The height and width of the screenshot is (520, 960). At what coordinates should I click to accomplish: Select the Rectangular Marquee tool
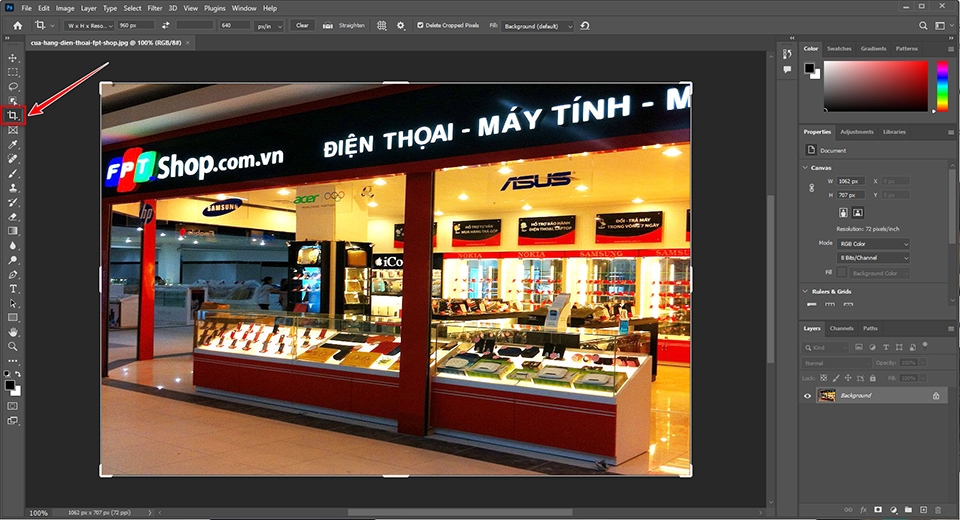coord(13,72)
